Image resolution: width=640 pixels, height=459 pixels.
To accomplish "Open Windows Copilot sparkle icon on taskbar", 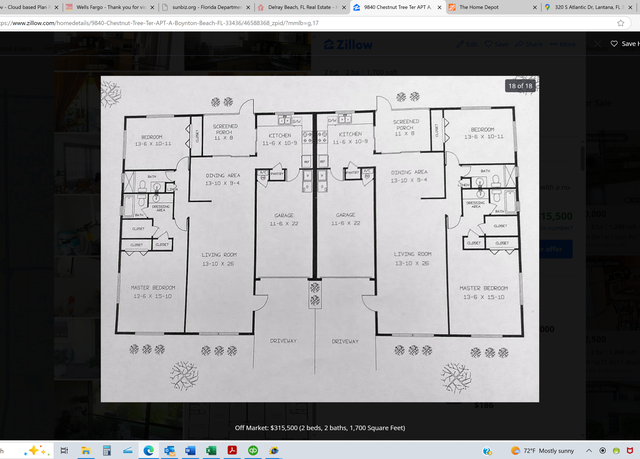I will (x=37, y=450).
